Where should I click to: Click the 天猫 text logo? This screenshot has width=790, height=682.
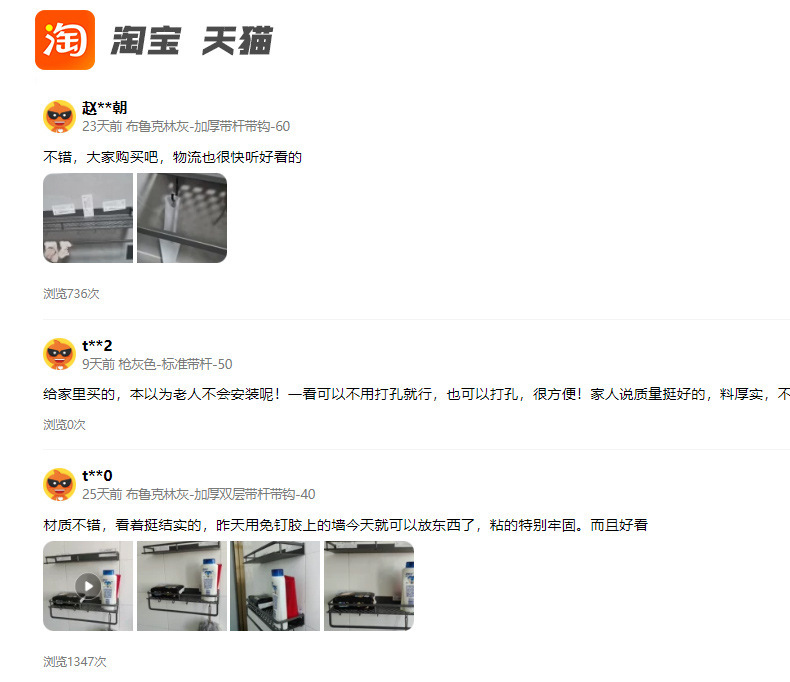point(237,40)
